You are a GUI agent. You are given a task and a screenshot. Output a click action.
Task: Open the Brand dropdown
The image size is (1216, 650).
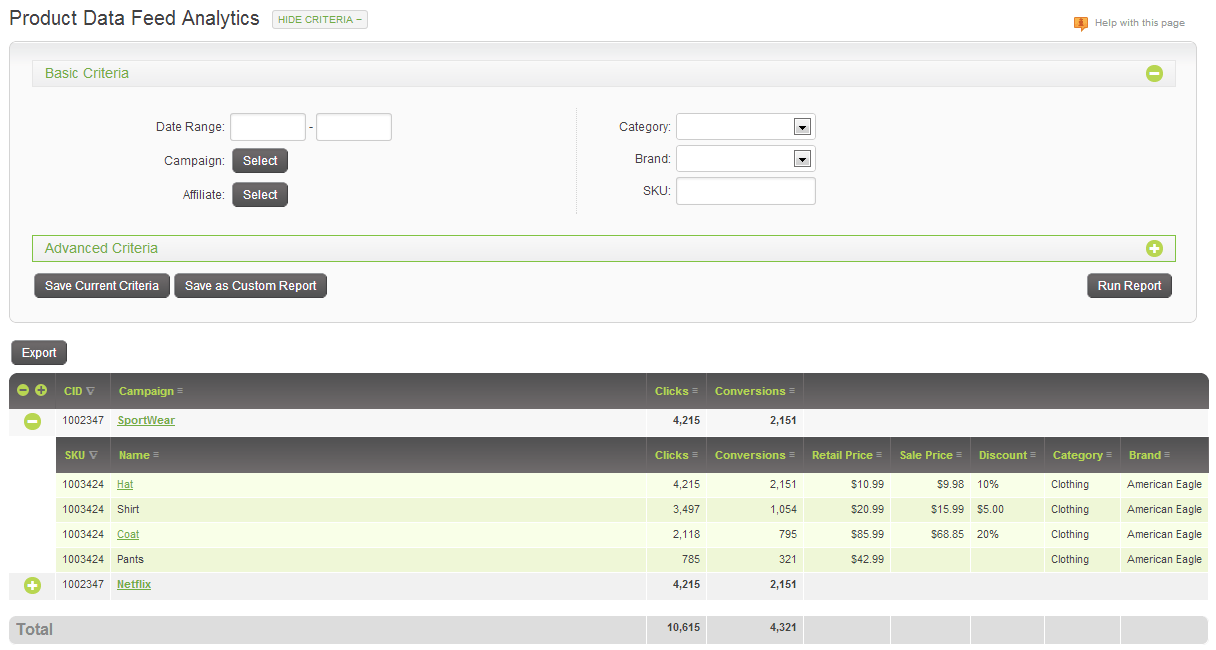[802, 158]
